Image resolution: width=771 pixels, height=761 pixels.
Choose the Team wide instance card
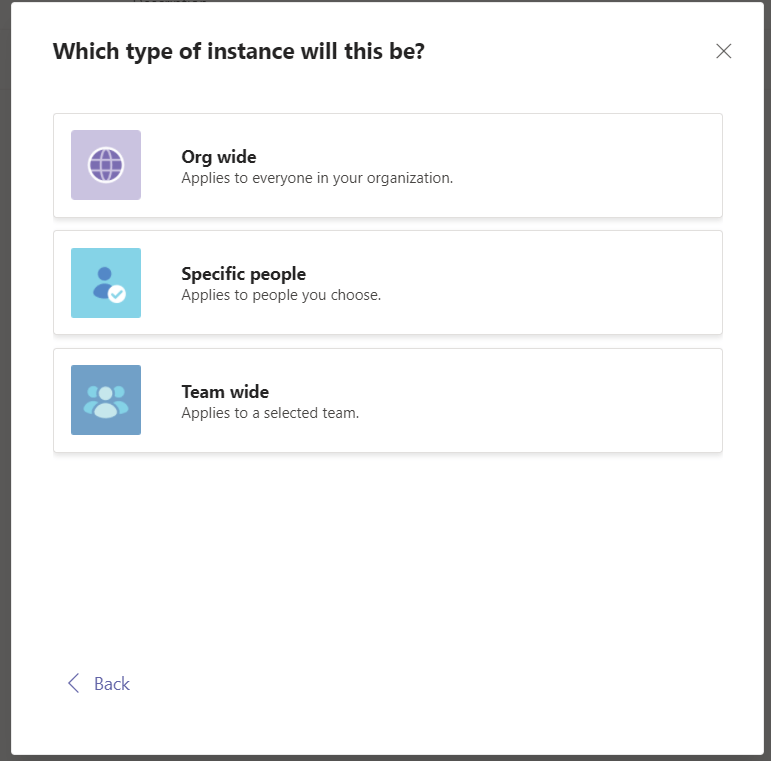pyautogui.click(x=387, y=400)
